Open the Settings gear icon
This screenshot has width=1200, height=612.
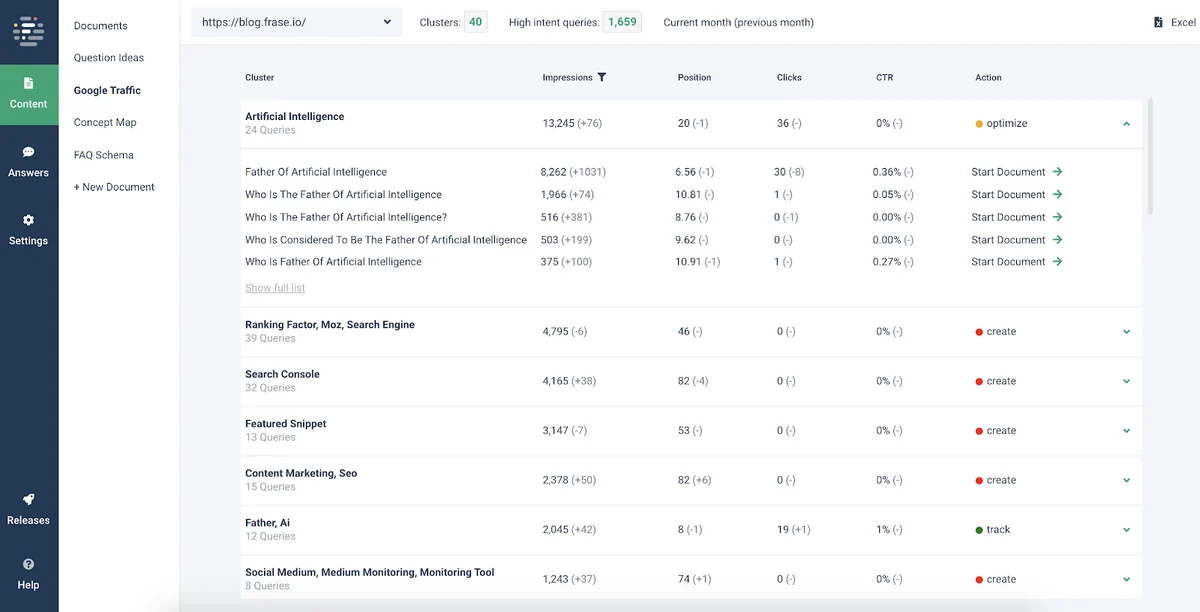pyautogui.click(x=29, y=220)
